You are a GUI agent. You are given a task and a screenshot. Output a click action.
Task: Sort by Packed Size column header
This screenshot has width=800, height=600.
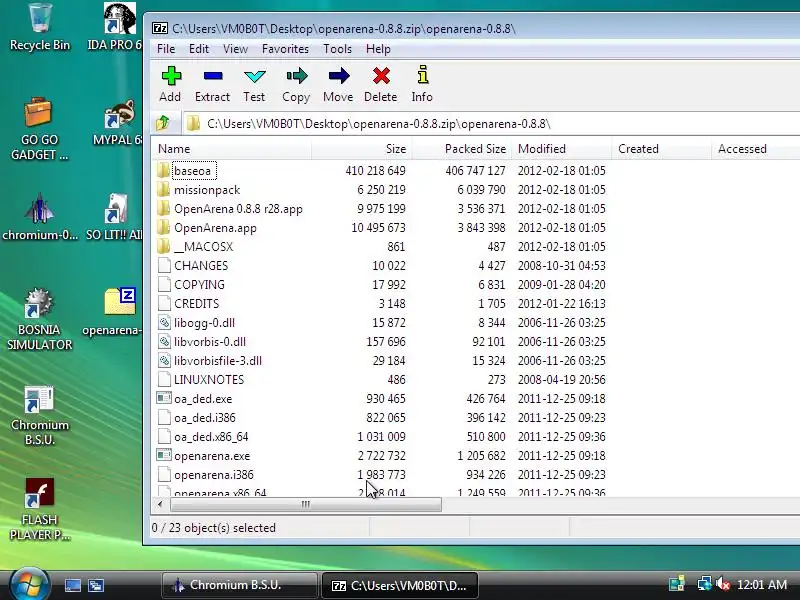tap(461, 149)
